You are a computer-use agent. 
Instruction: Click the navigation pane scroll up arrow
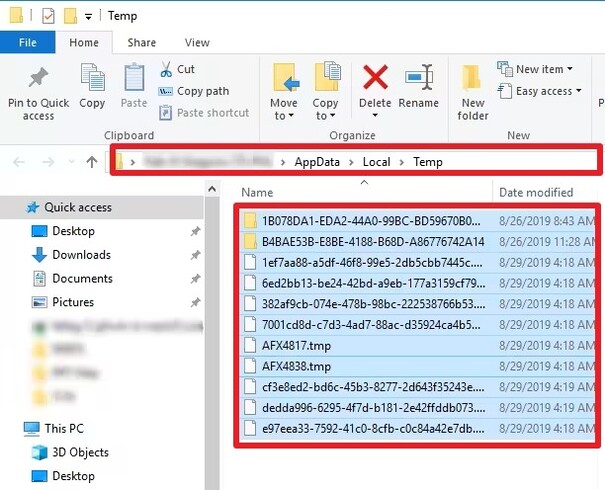point(212,189)
